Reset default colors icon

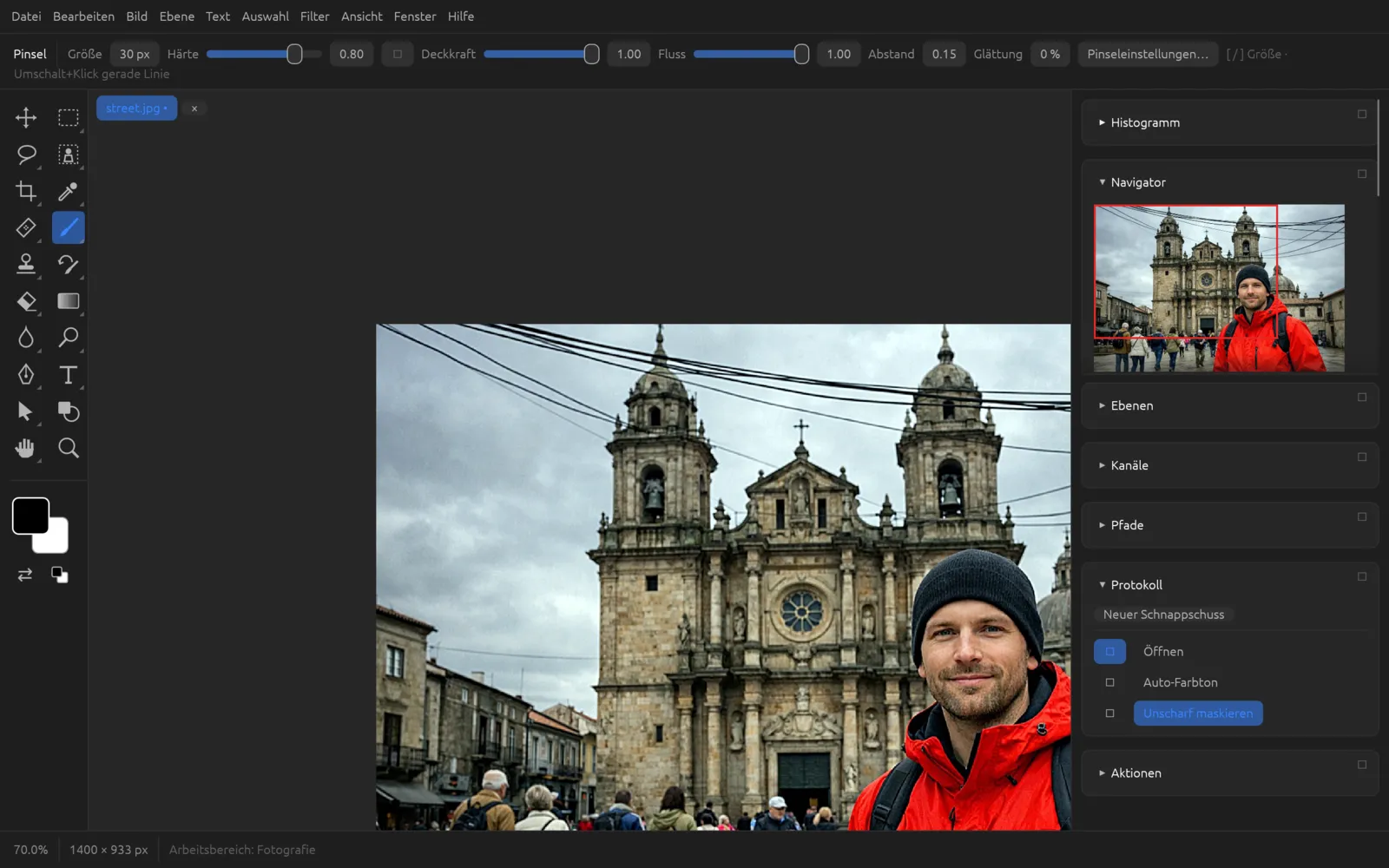(x=59, y=575)
